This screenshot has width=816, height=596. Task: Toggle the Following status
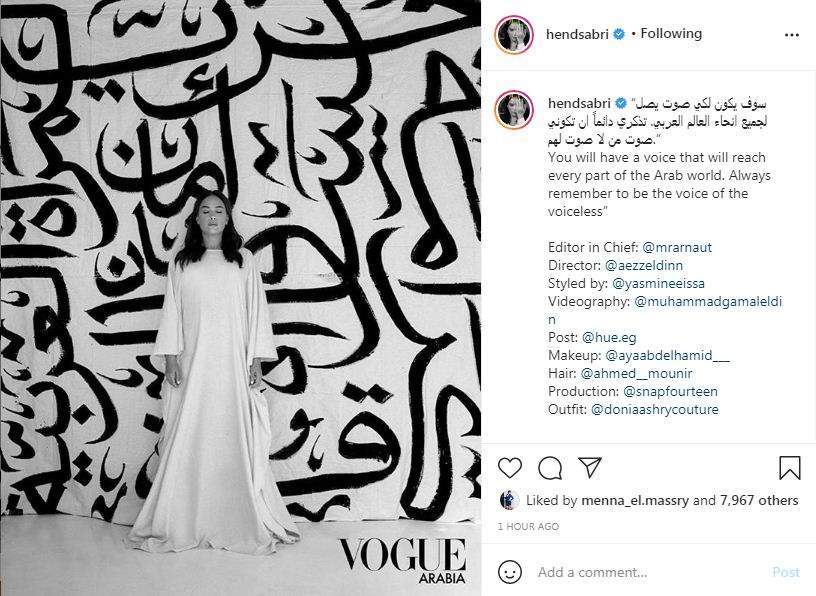pos(671,34)
